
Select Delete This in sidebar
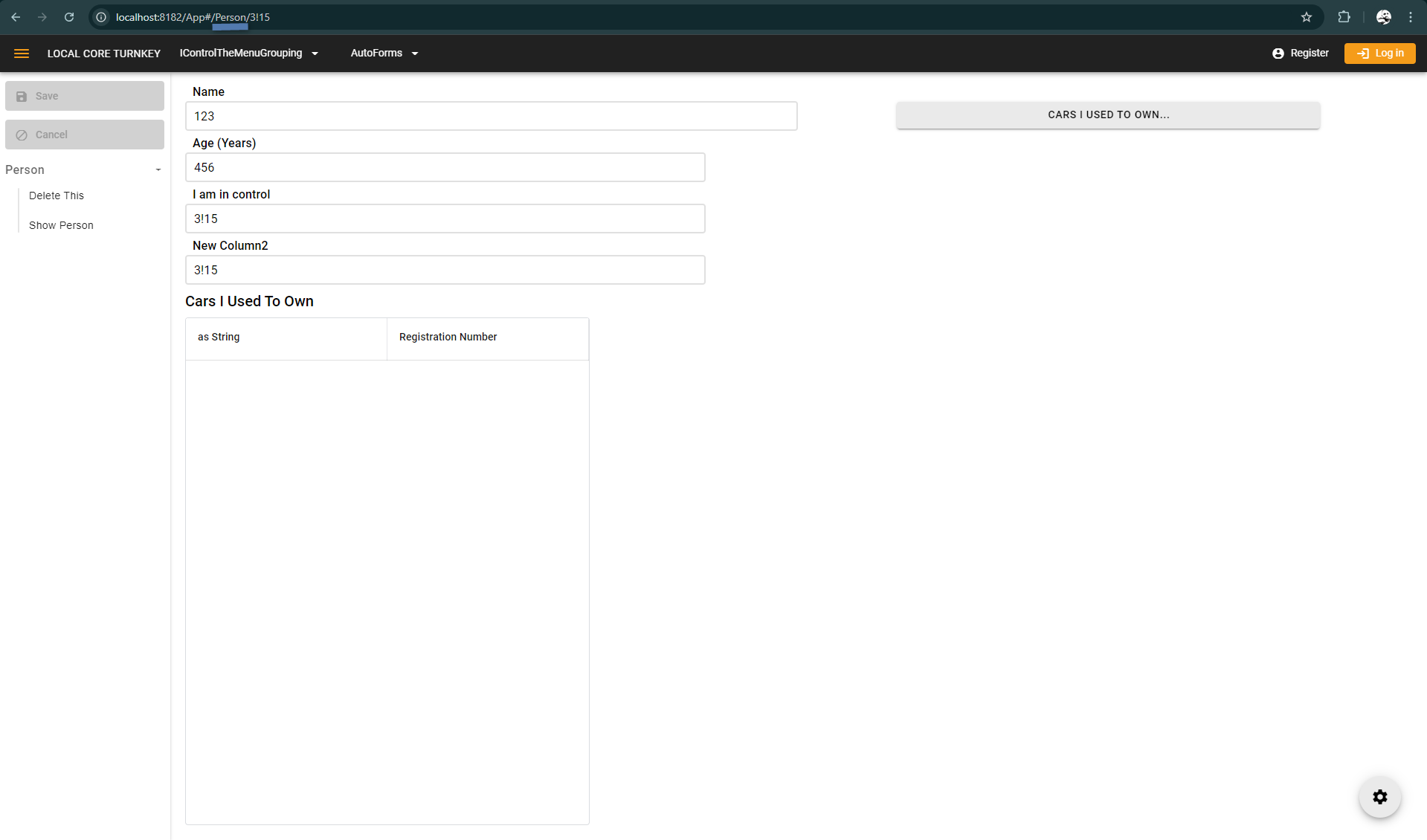(57, 196)
